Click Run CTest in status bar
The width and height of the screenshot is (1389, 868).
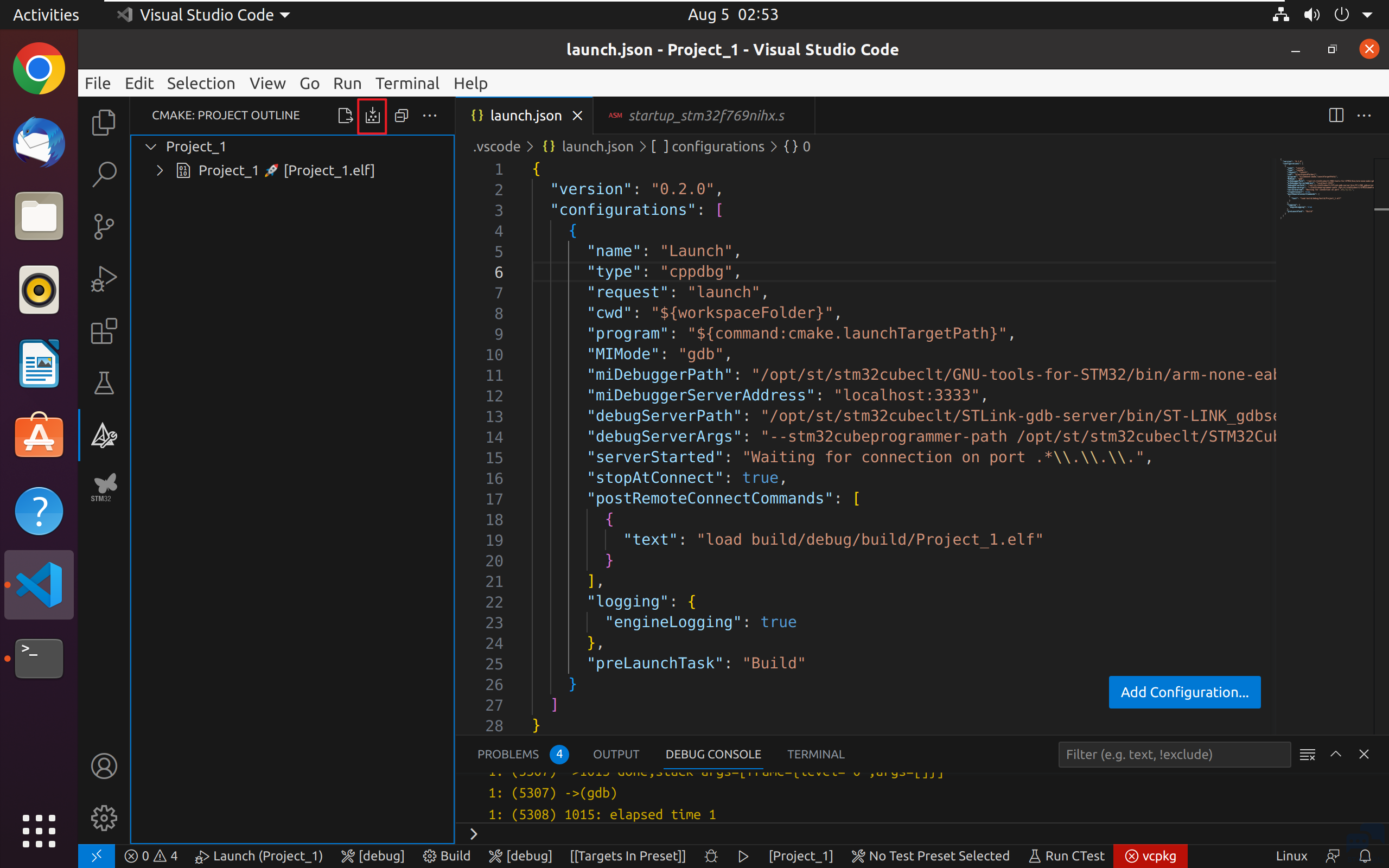[x=1066, y=856]
